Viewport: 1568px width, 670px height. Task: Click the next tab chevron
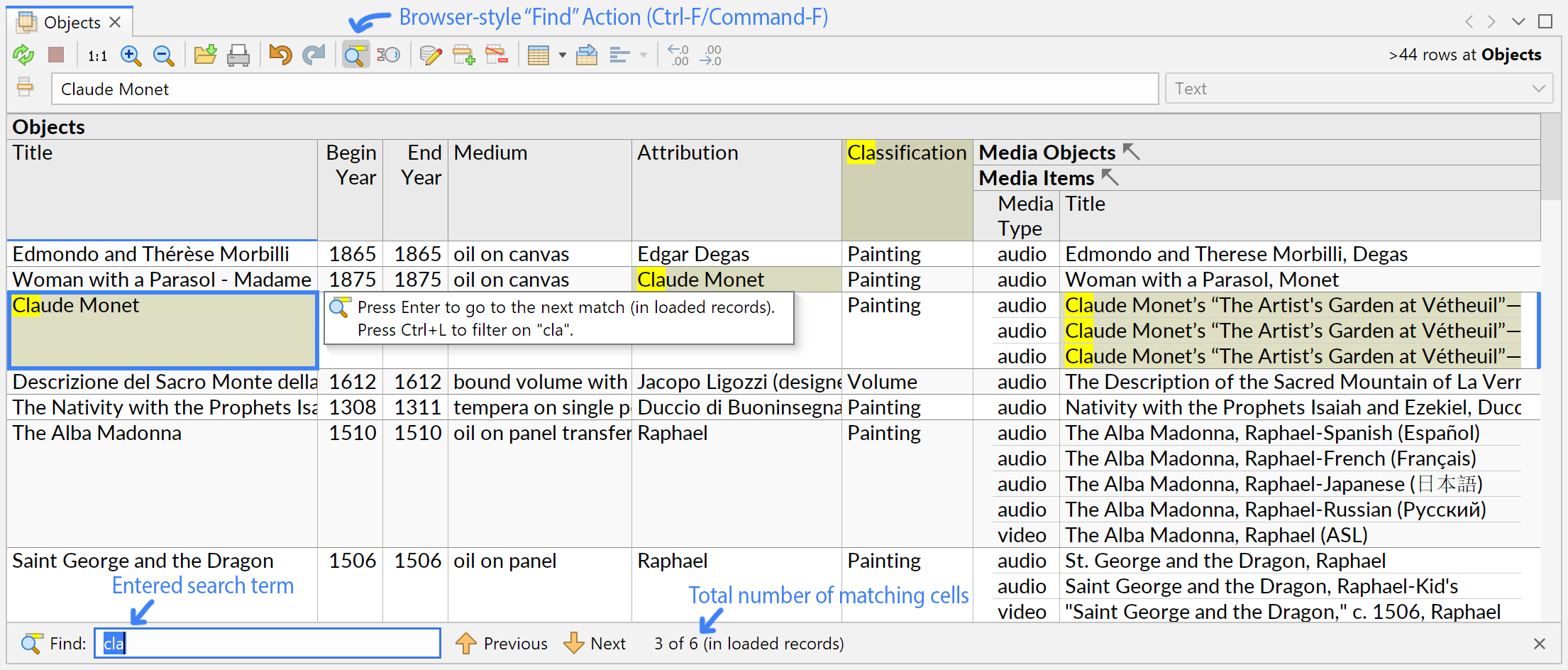1491,22
